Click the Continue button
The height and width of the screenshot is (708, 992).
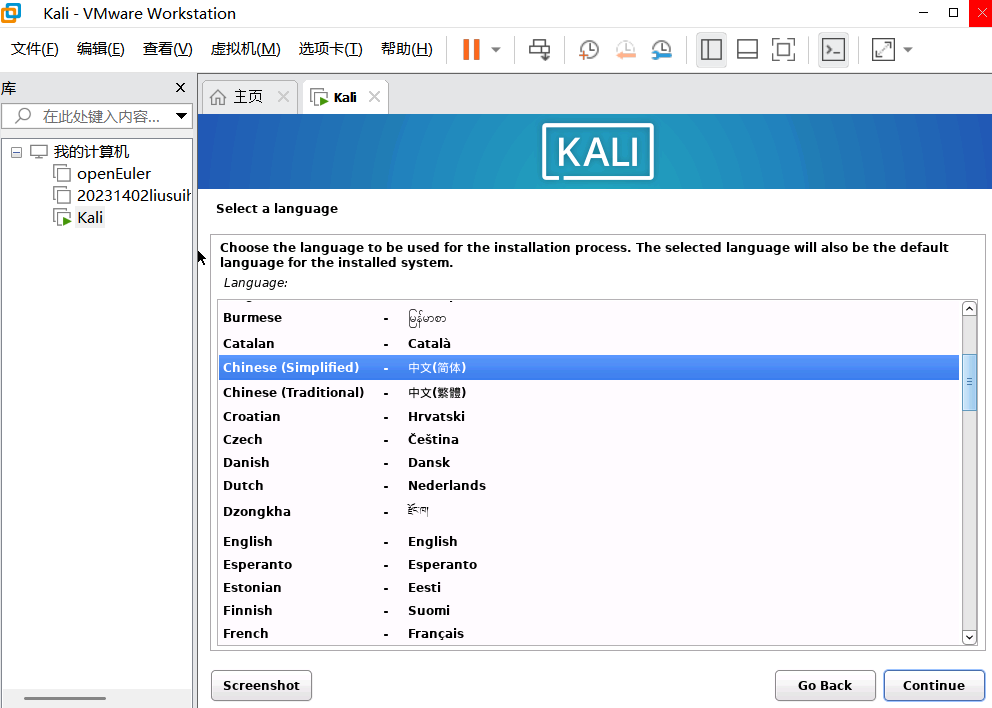point(934,685)
